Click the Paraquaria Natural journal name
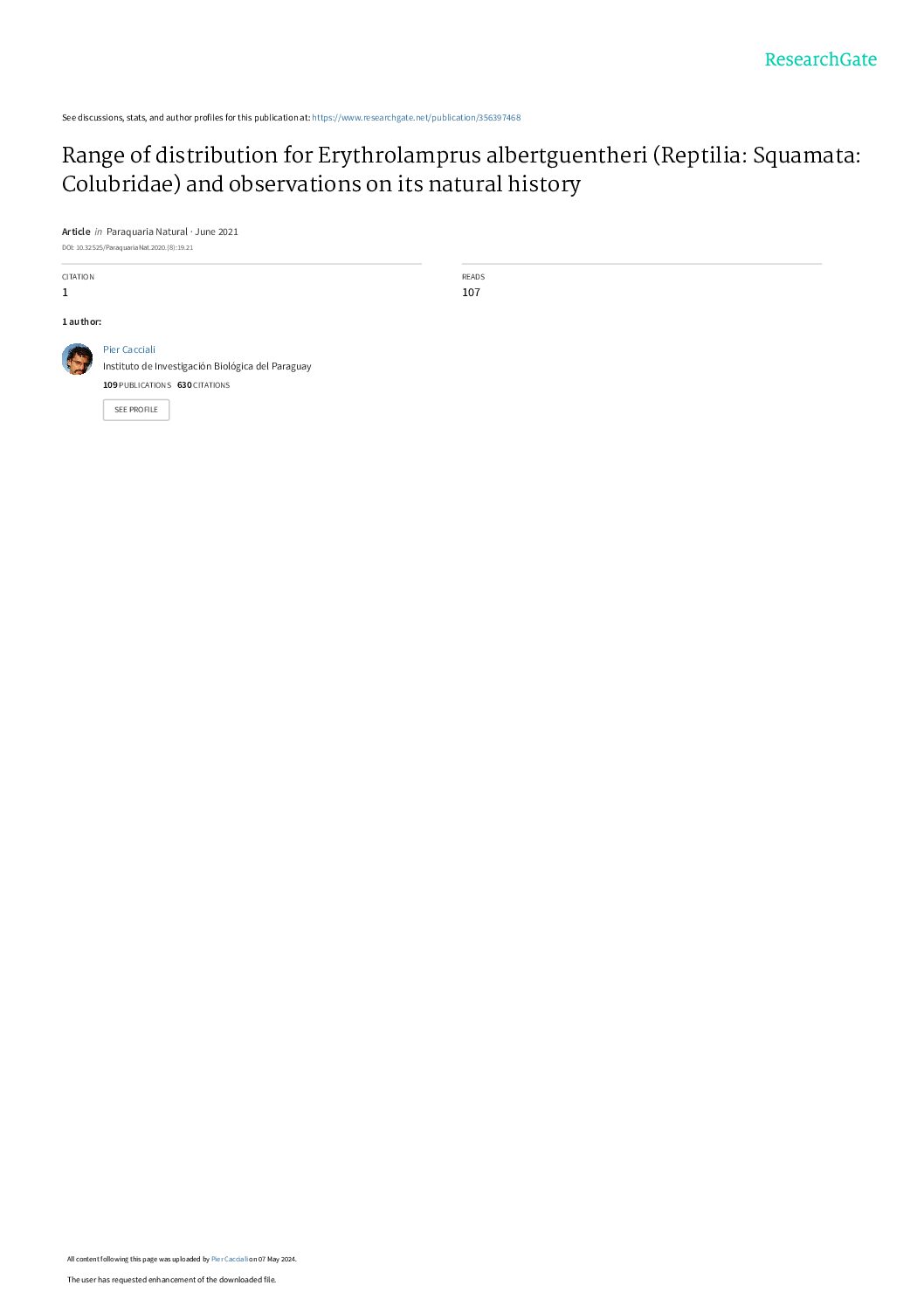This screenshot has width=924, height=1306. [147, 231]
